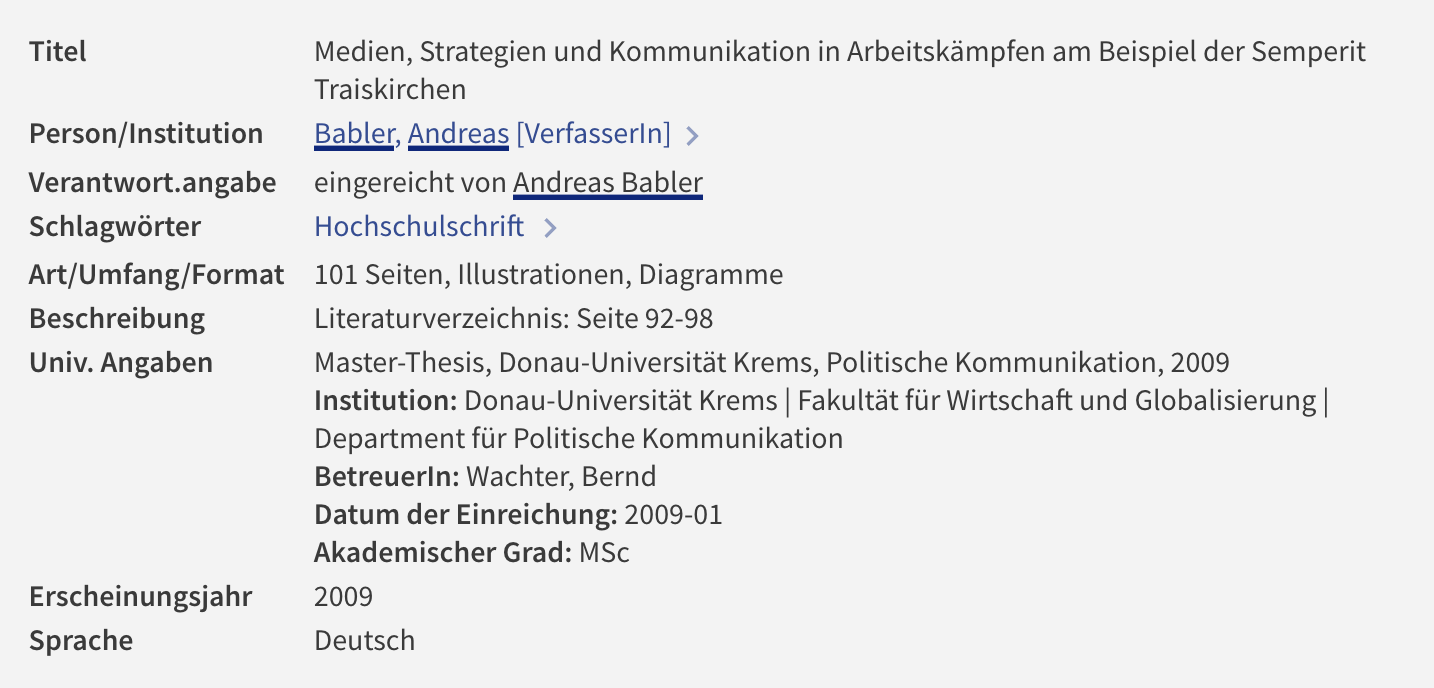Image resolution: width=1434 pixels, height=688 pixels.
Task: Click the Akademischer Grad MSc line
Action: tap(472, 552)
